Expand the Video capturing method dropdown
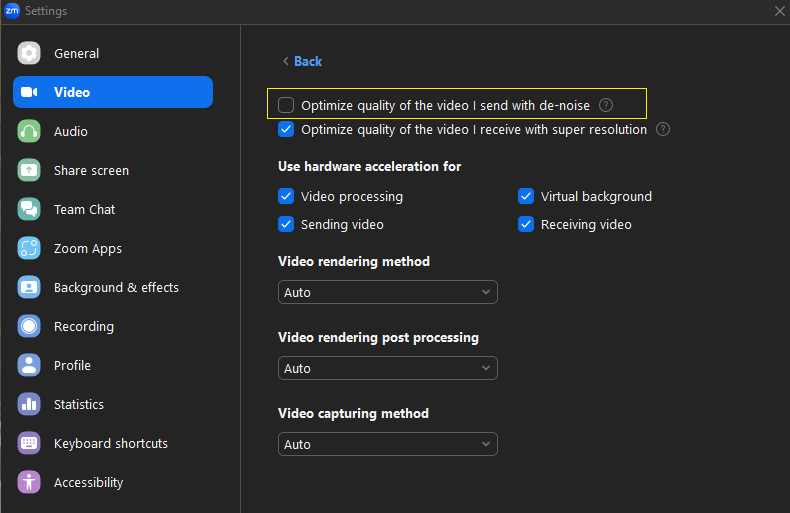Image resolution: width=790 pixels, height=513 pixels. coord(387,445)
